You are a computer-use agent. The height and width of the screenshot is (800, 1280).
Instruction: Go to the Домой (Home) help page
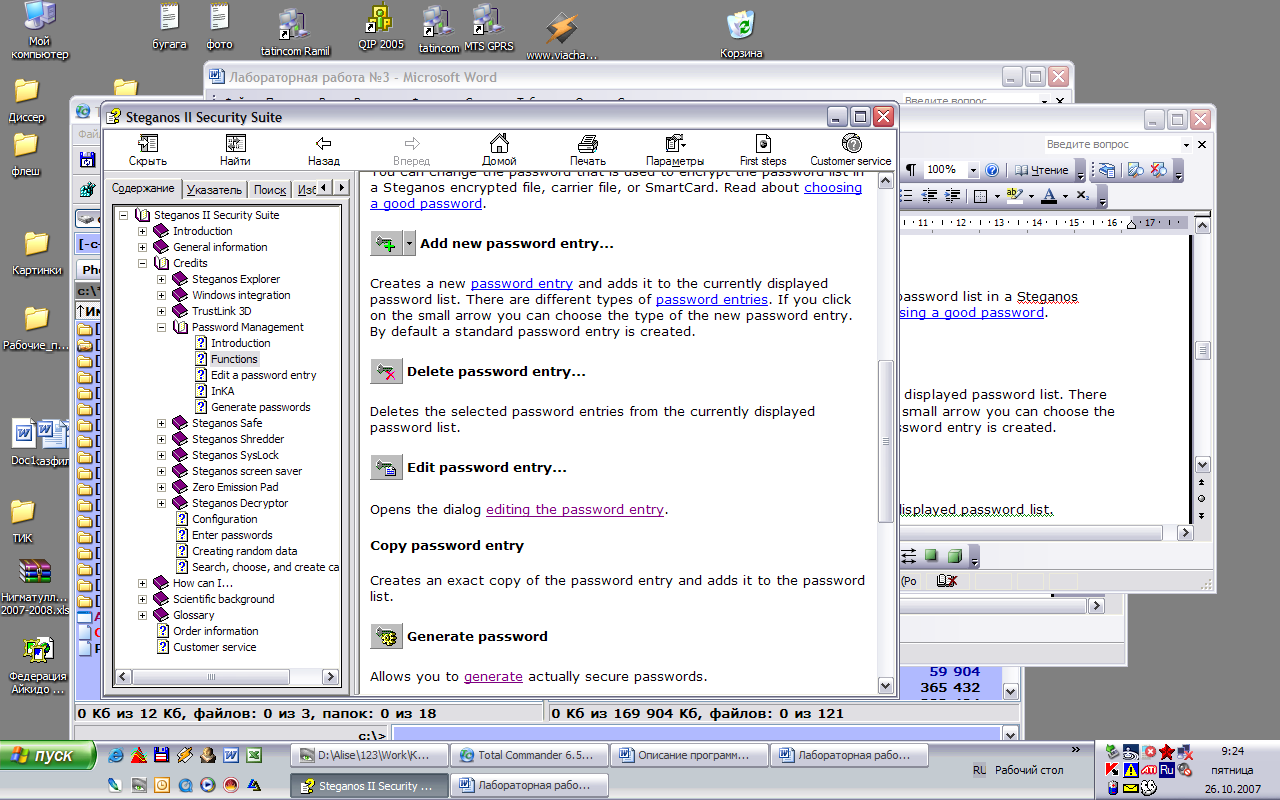(x=498, y=150)
